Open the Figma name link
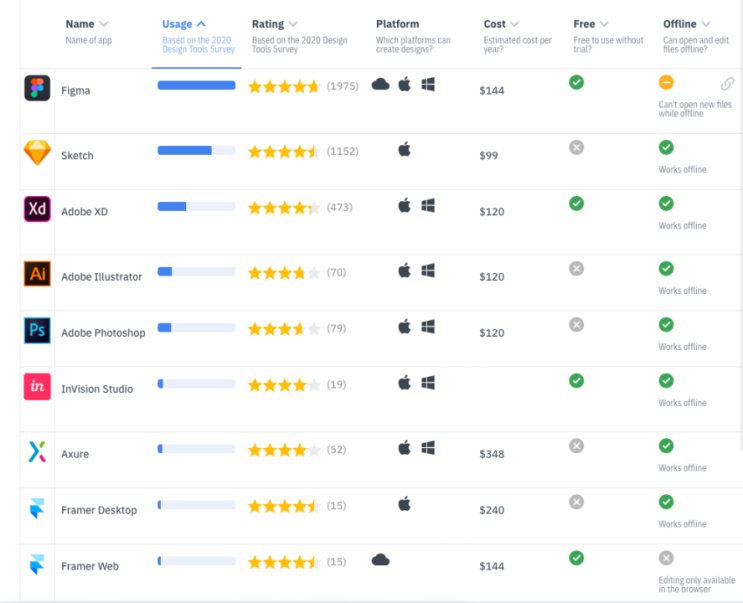The height and width of the screenshot is (603, 743). [75, 90]
